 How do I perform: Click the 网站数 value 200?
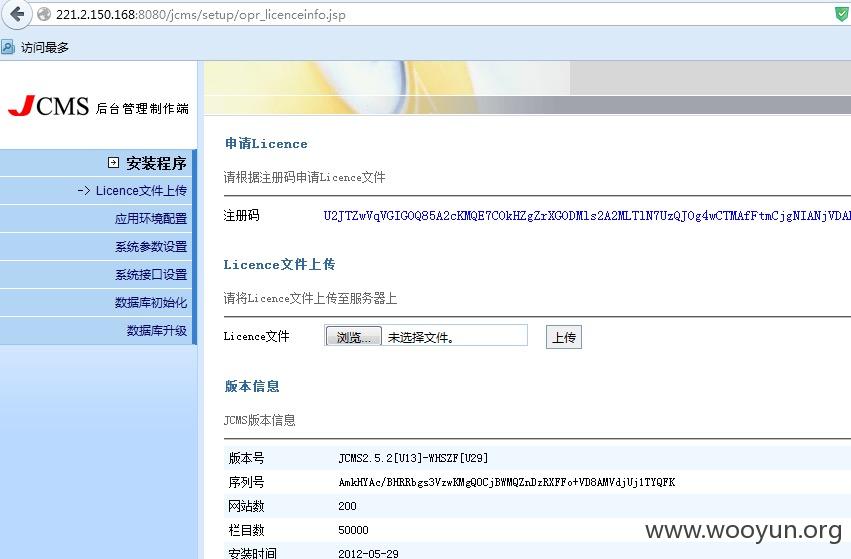(x=347, y=506)
